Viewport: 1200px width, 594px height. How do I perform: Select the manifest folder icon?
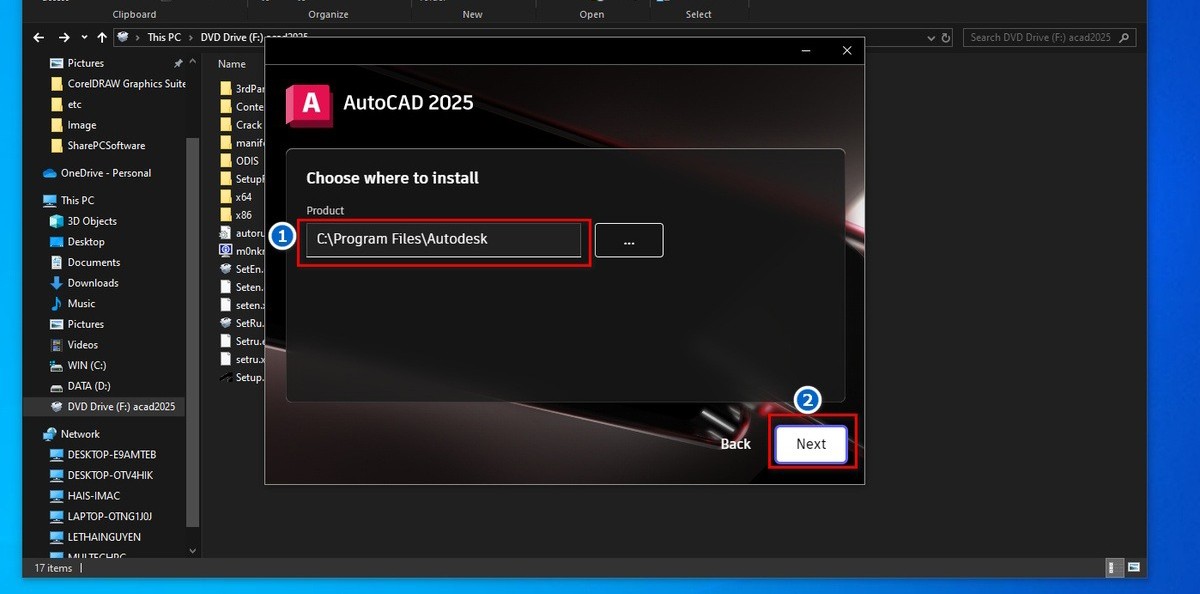[226, 142]
